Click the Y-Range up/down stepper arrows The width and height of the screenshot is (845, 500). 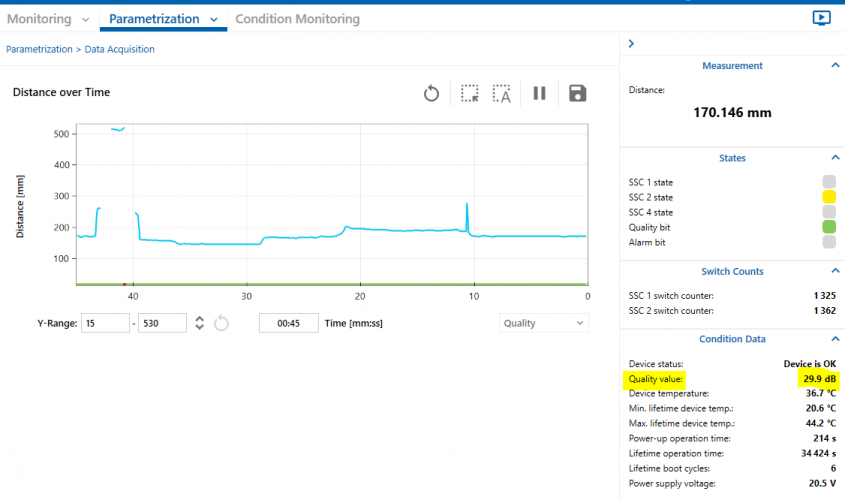(x=200, y=323)
